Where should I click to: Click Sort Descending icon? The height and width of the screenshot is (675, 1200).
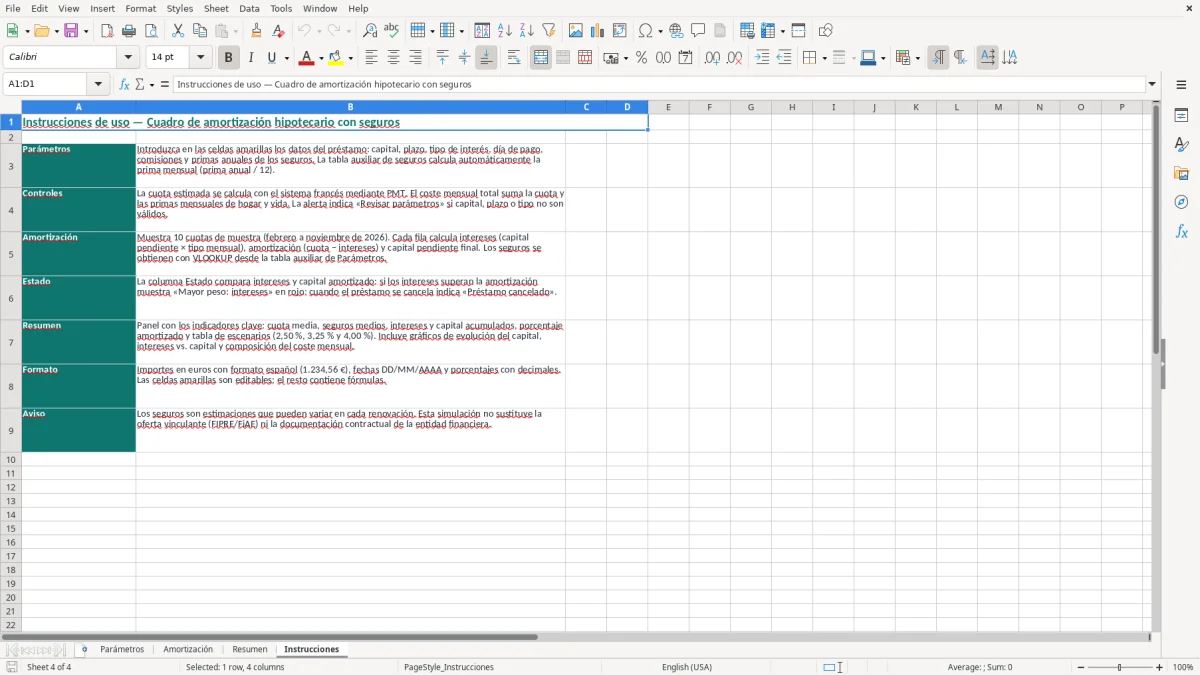click(x=527, y=31)
